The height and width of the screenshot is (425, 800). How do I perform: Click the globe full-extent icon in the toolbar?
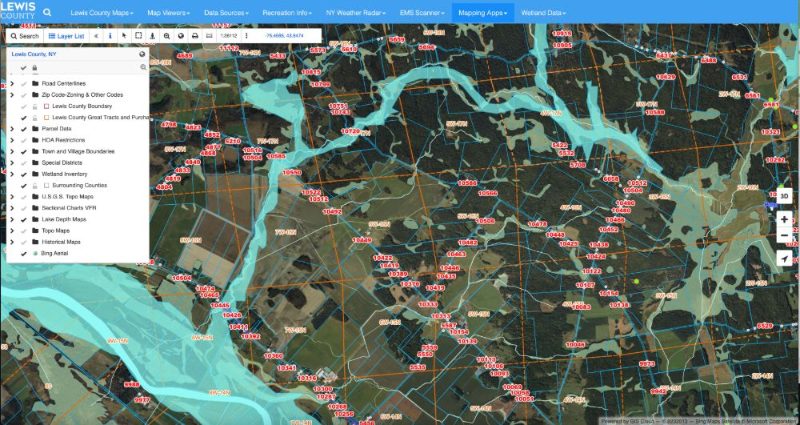[181, 36]
